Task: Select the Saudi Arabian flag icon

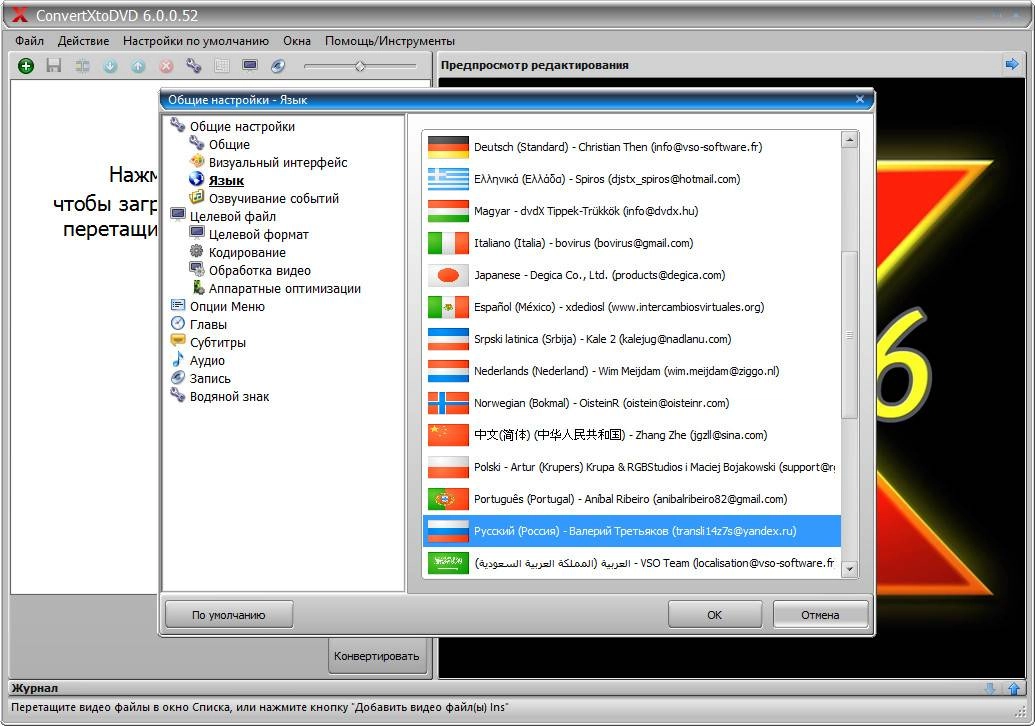Action: point(448,563)
